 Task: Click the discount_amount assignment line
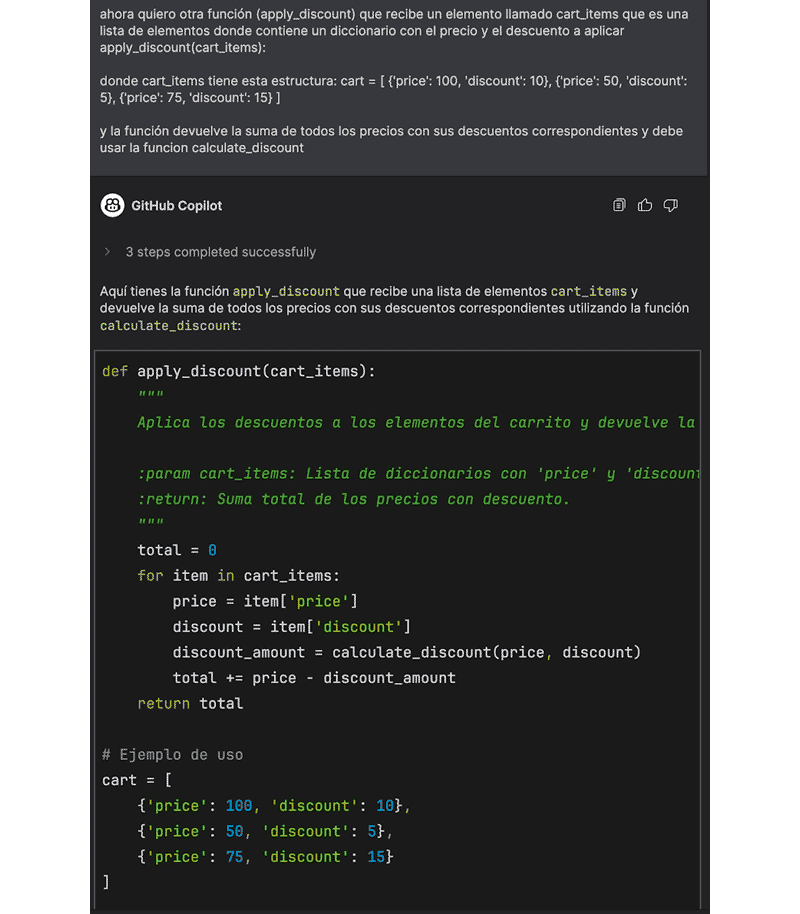(406, 652)
